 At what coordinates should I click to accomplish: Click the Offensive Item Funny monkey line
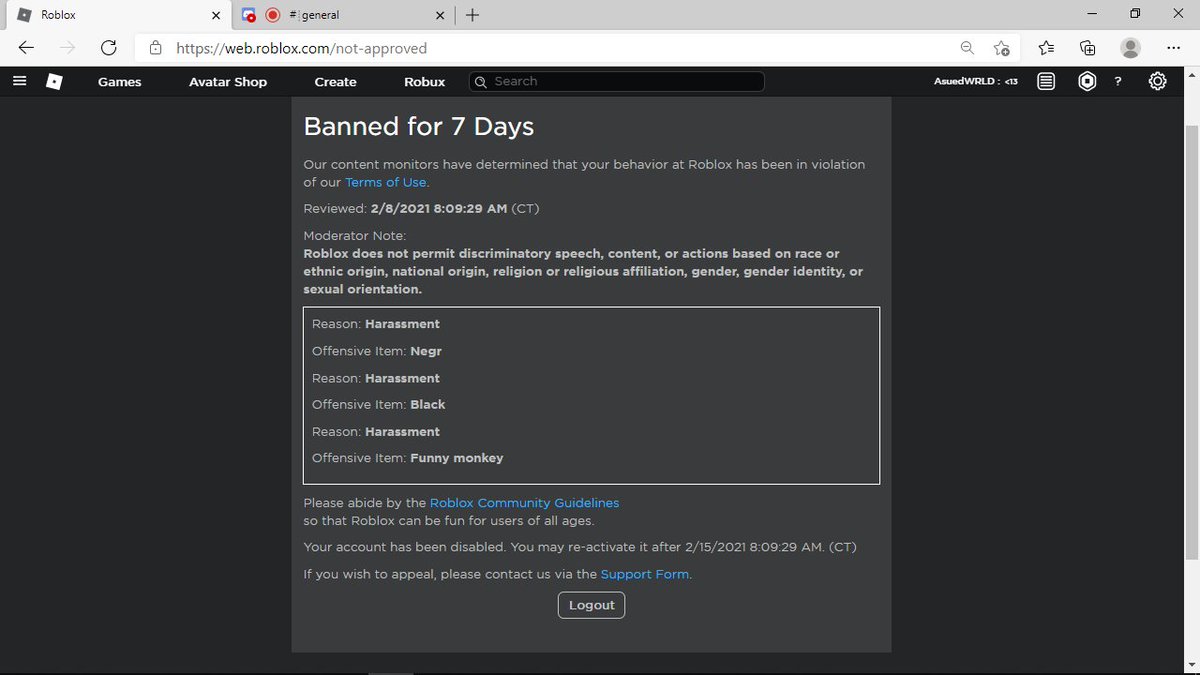pyautogui.click(x=408, y=458)
